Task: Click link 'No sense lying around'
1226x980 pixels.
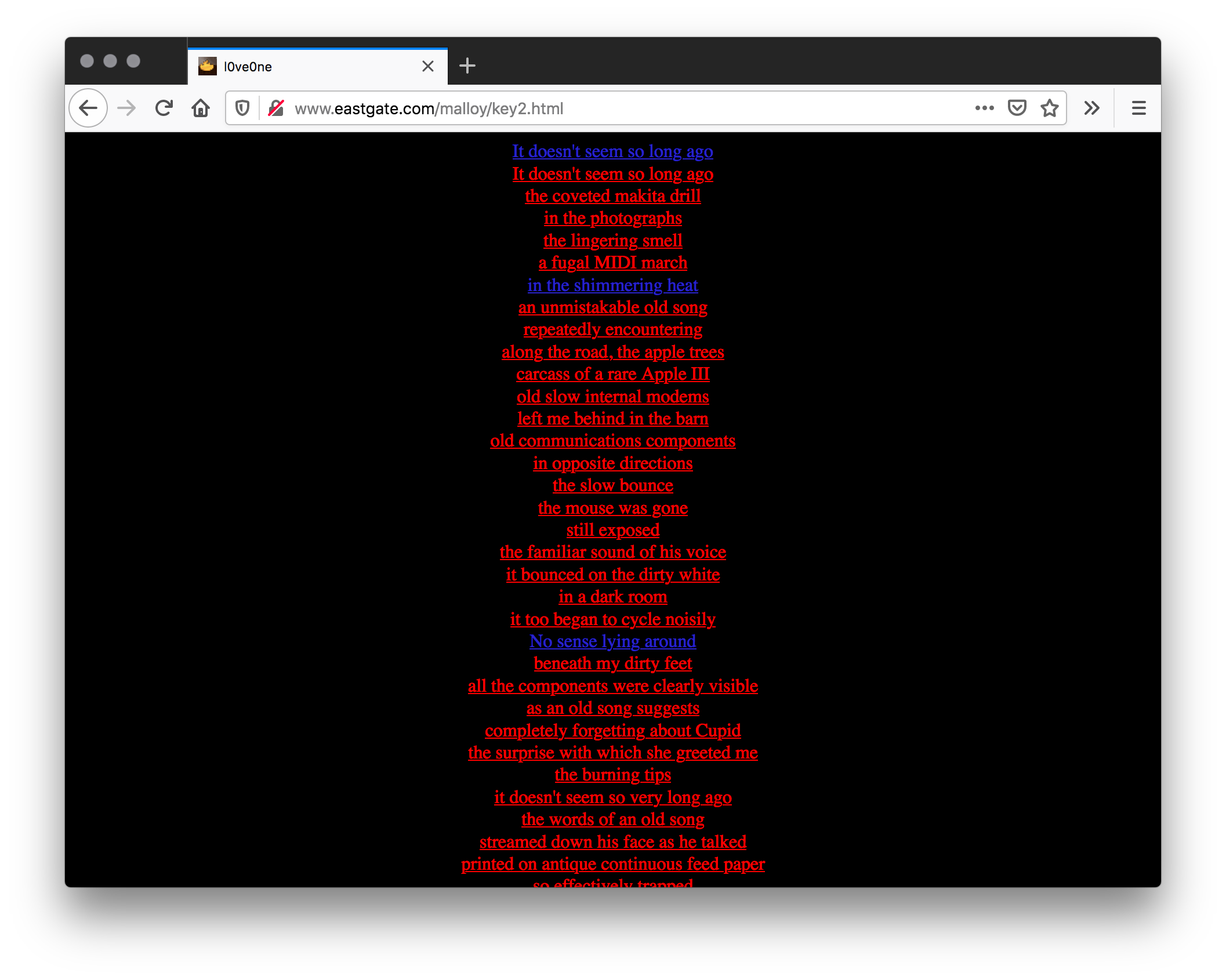Action: pos(612,641)
